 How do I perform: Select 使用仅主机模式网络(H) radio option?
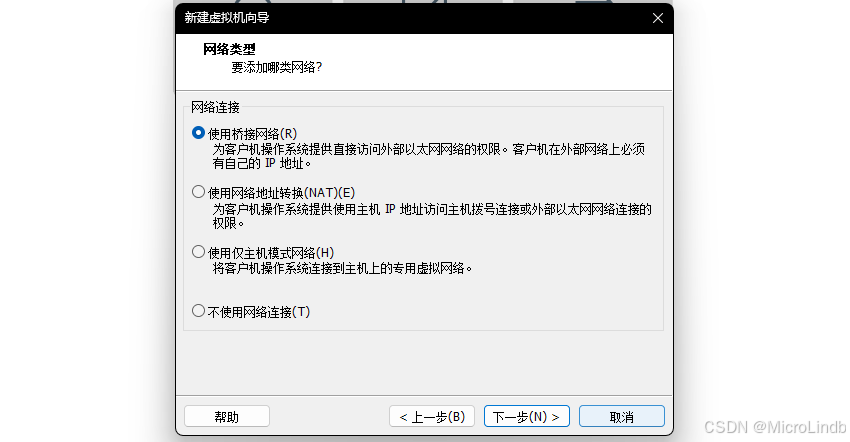(198, 252)
